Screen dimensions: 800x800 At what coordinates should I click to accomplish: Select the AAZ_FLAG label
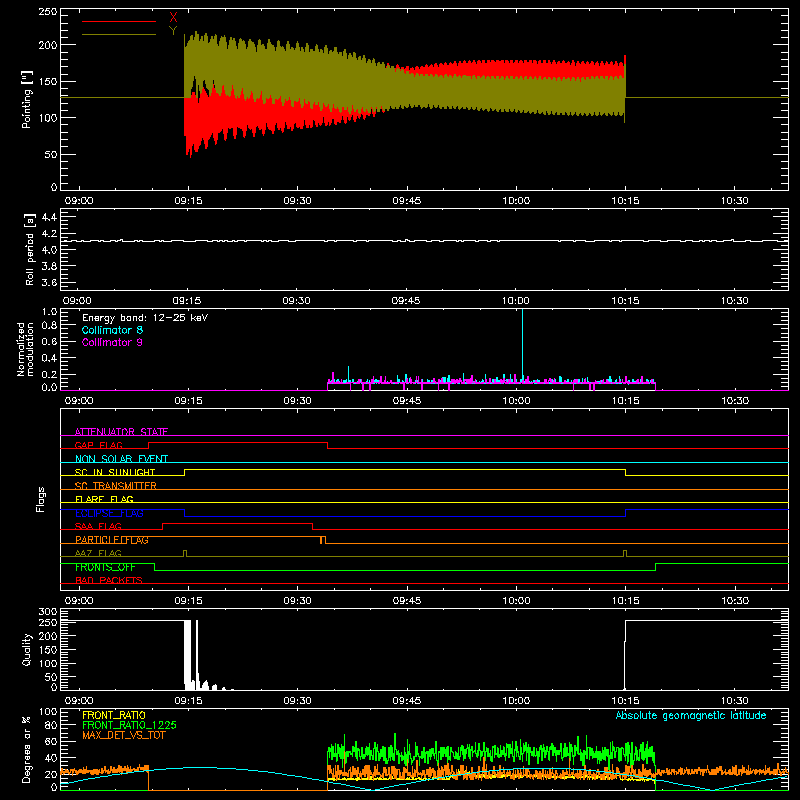(x=98, y=553)
